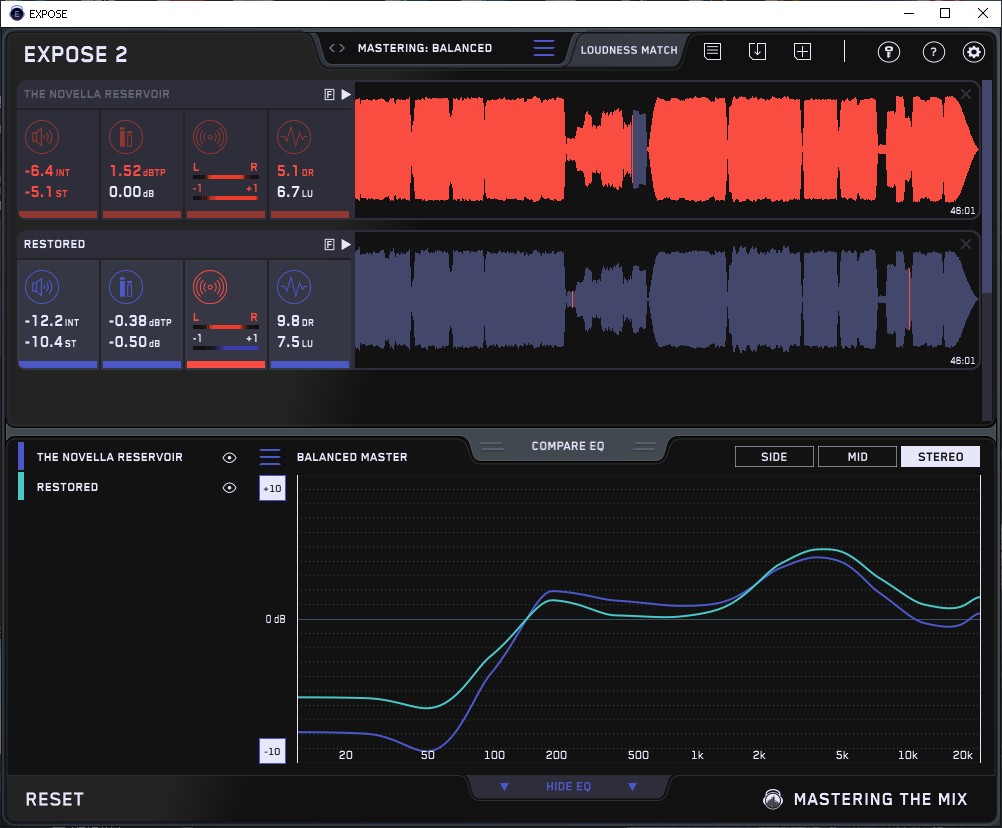The height and width of the screenshot is (828, 1002).
Task: Click the RESTORED track title in track header
Action: tap(54, 244)
